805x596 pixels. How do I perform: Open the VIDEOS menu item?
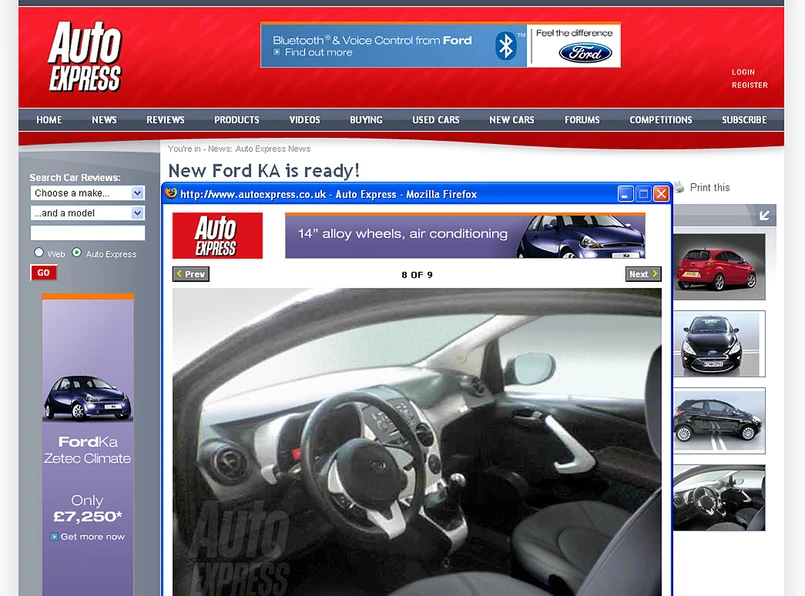pyautogui.click(x=304, y=120)
